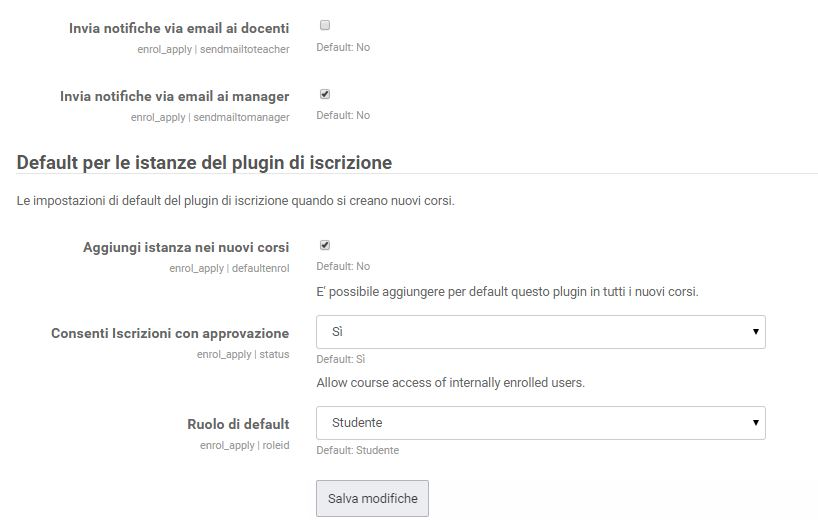Click the arrow beside Studente selection

[755, 423]
